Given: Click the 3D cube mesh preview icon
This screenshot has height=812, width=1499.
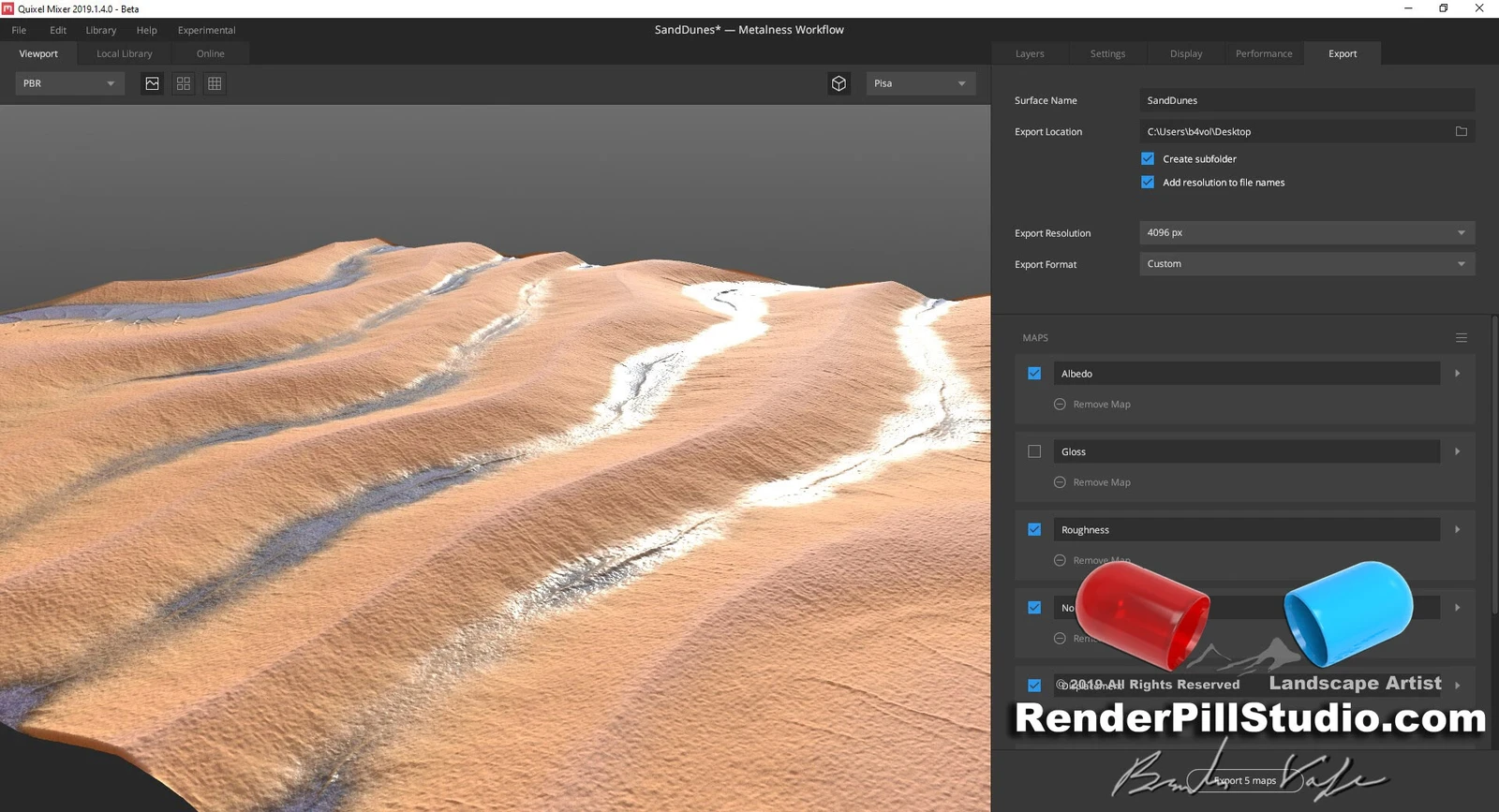Looking at the screenshot, I should (839, 83).
